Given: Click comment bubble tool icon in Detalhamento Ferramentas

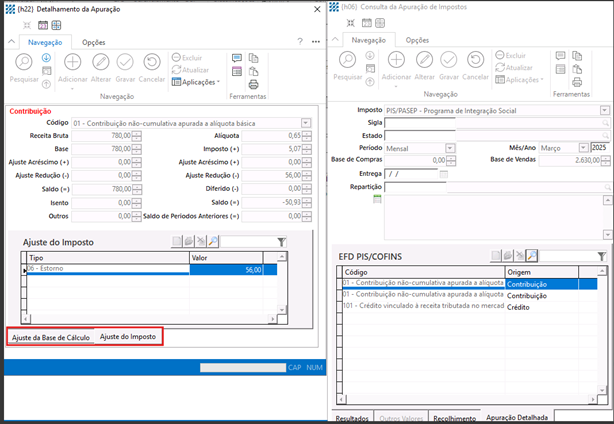Looking at the screenshot, I should pos(237,58).
